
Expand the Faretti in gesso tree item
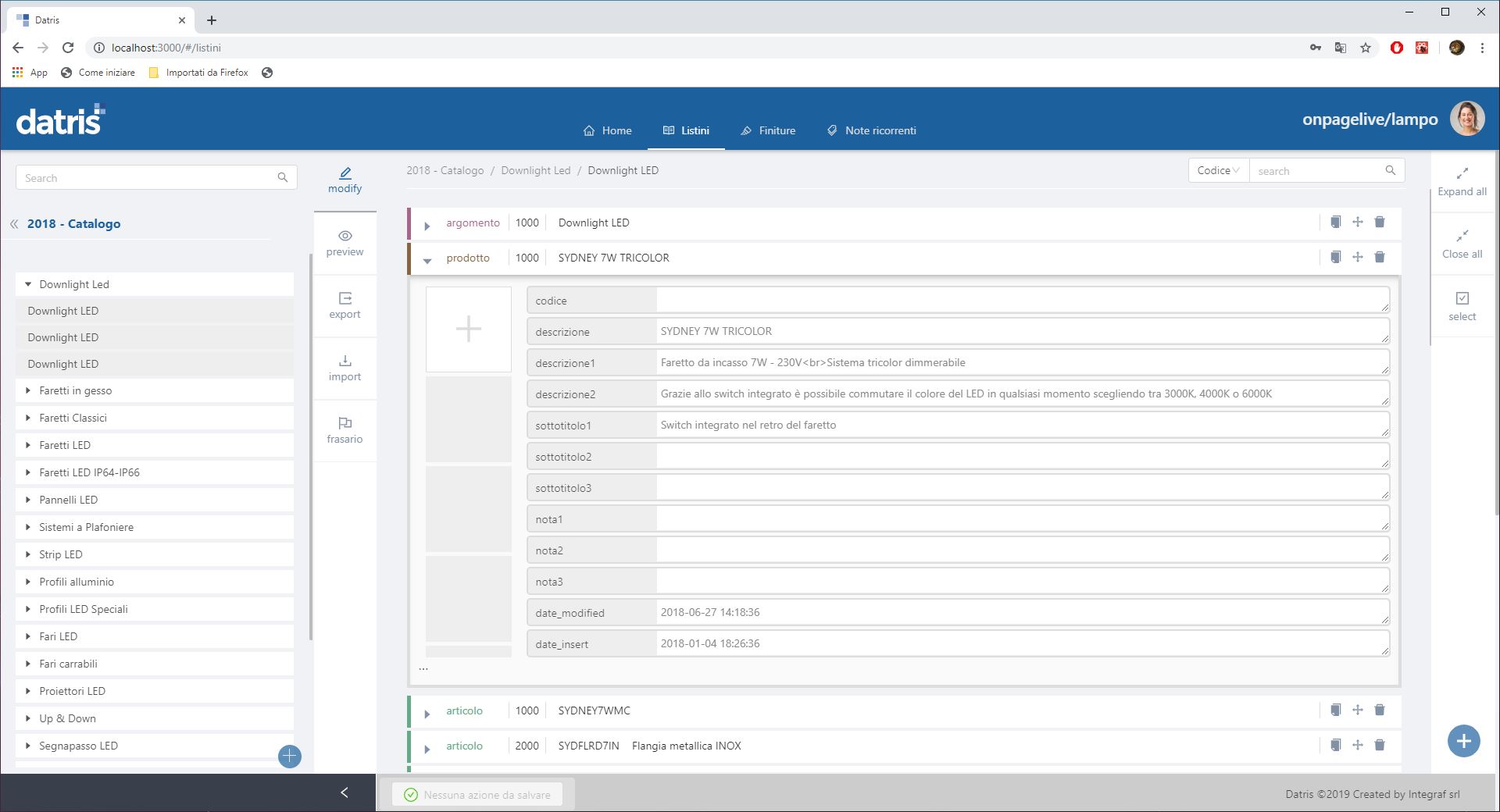tap(28, 390)
